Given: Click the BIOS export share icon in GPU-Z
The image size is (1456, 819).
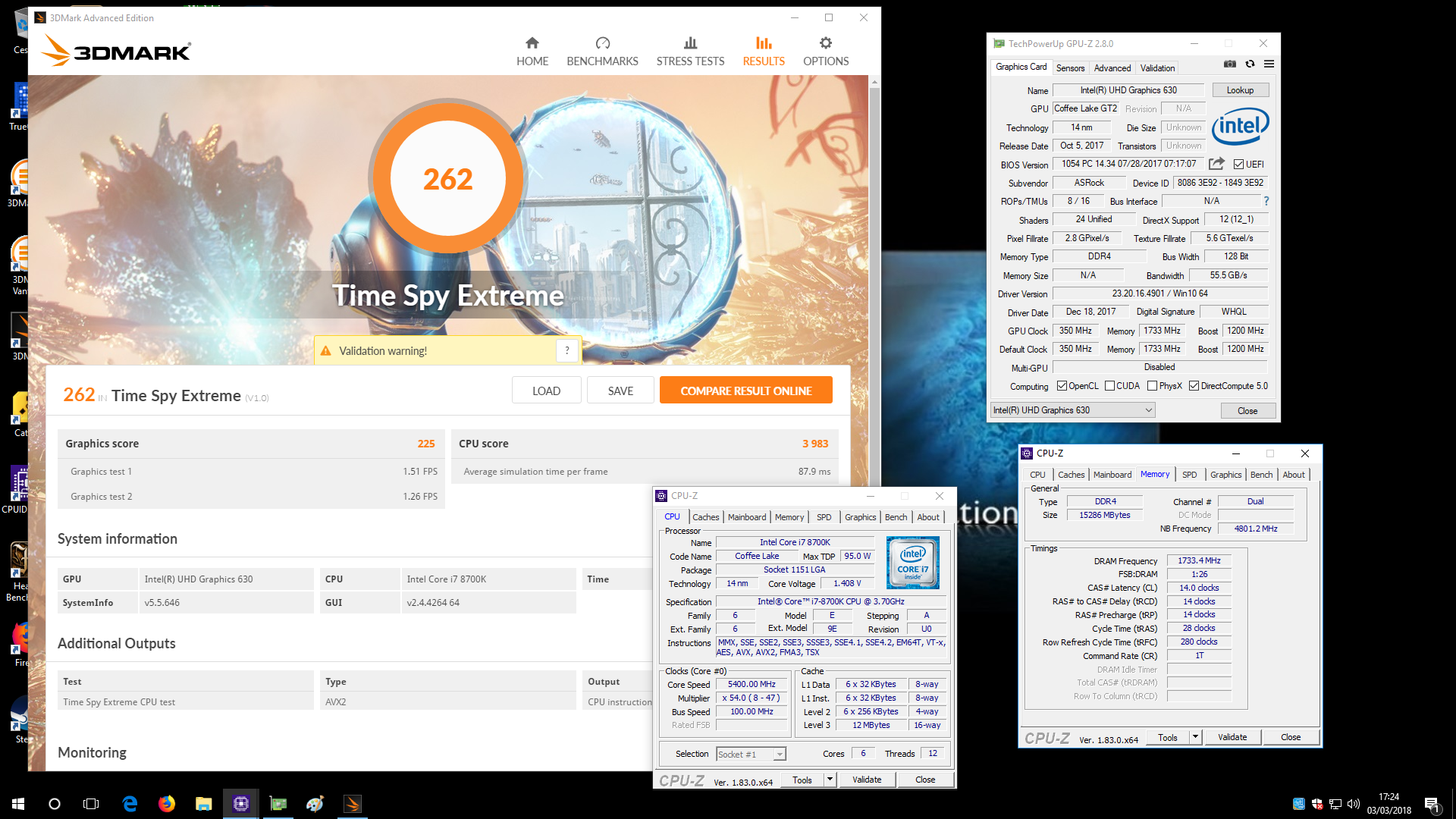Looking at the screenshot, I should [1216, 164].
